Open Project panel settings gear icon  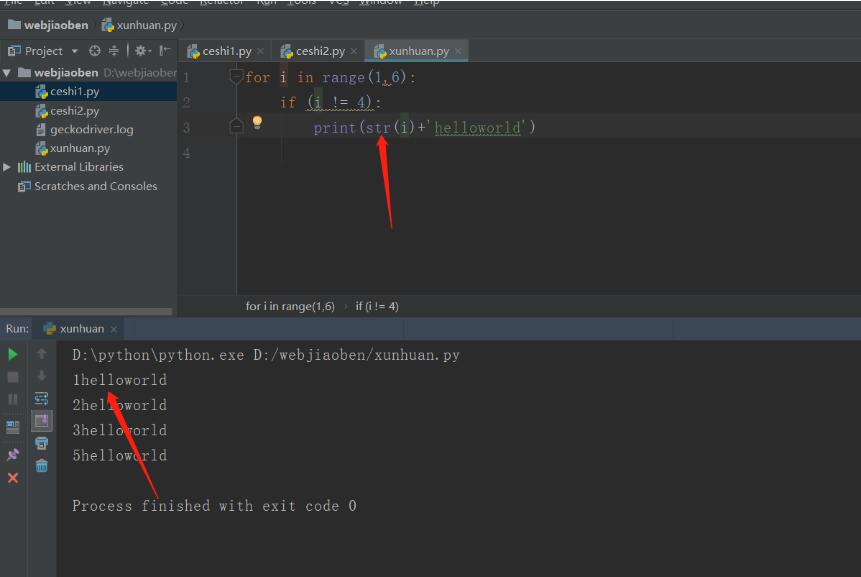click(x=139, y=50)
